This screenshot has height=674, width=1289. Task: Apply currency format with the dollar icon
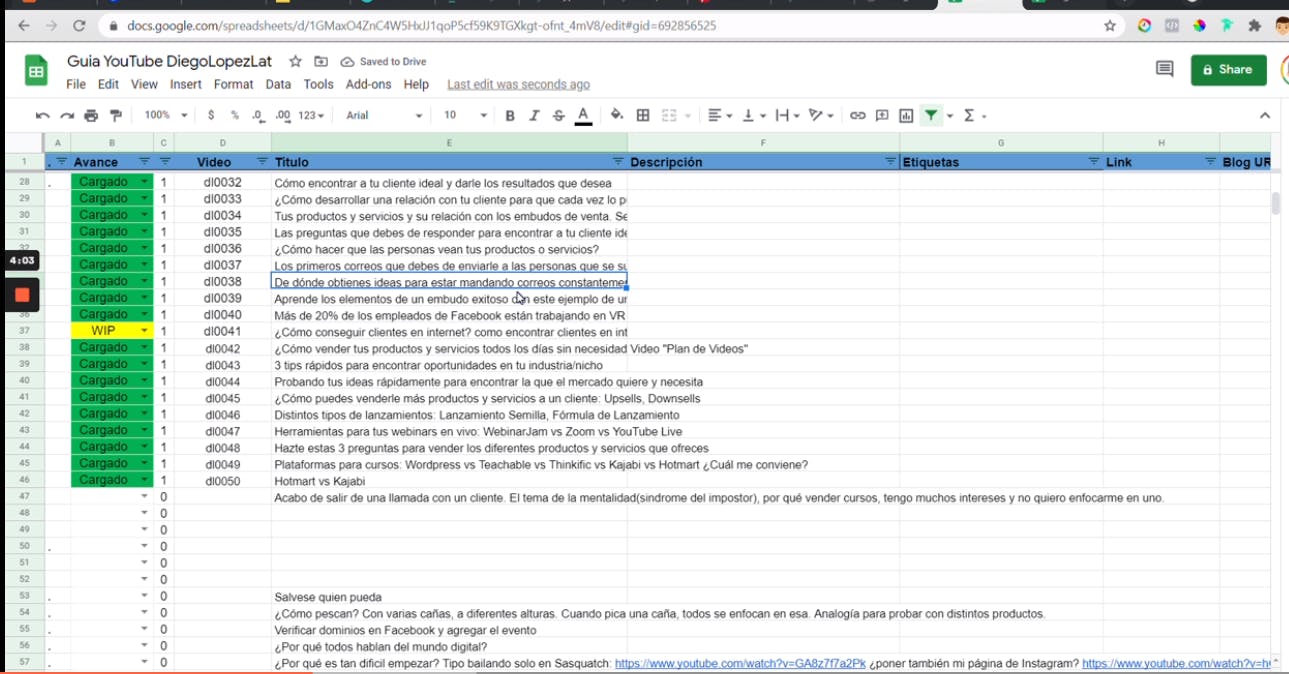pos(211,116)
